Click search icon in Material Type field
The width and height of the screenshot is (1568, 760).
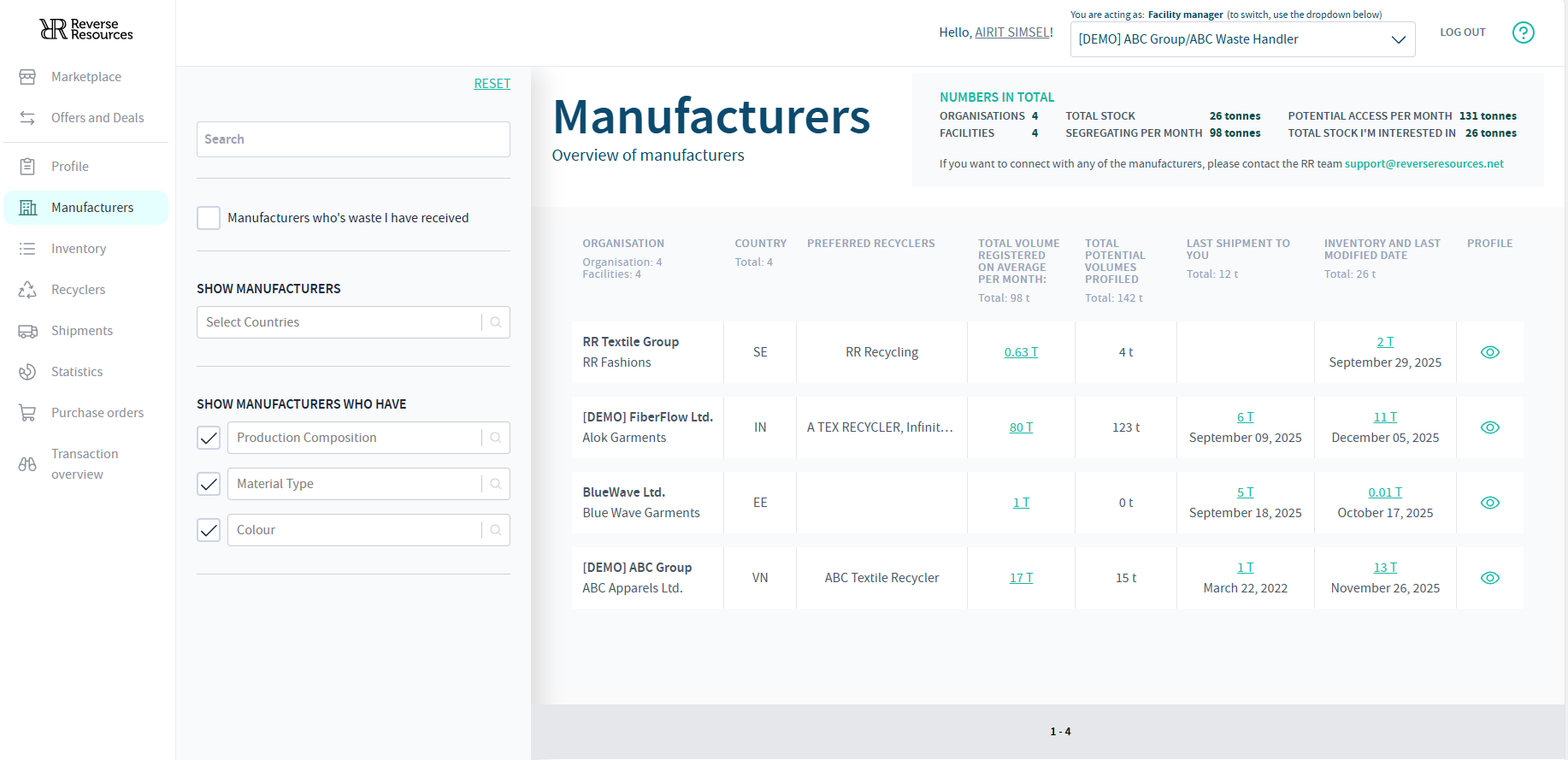point(496,484)
